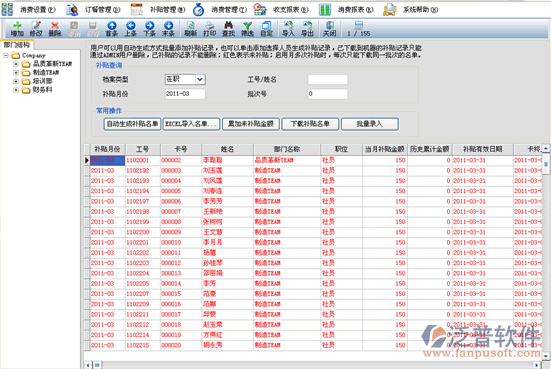551x369 pixels.
Task: Open search with 查找 binoculars icon
Action: 228,29
